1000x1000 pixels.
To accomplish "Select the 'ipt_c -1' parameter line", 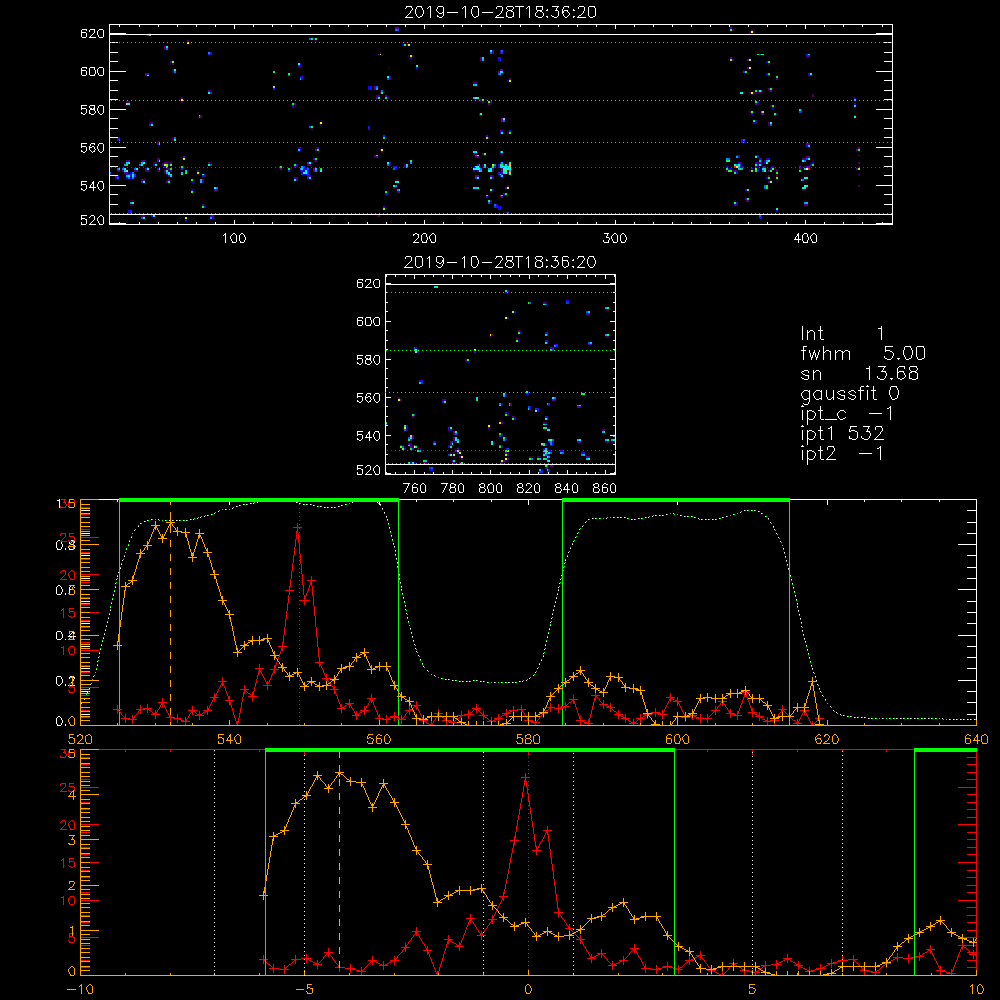I will click(847, 414).
